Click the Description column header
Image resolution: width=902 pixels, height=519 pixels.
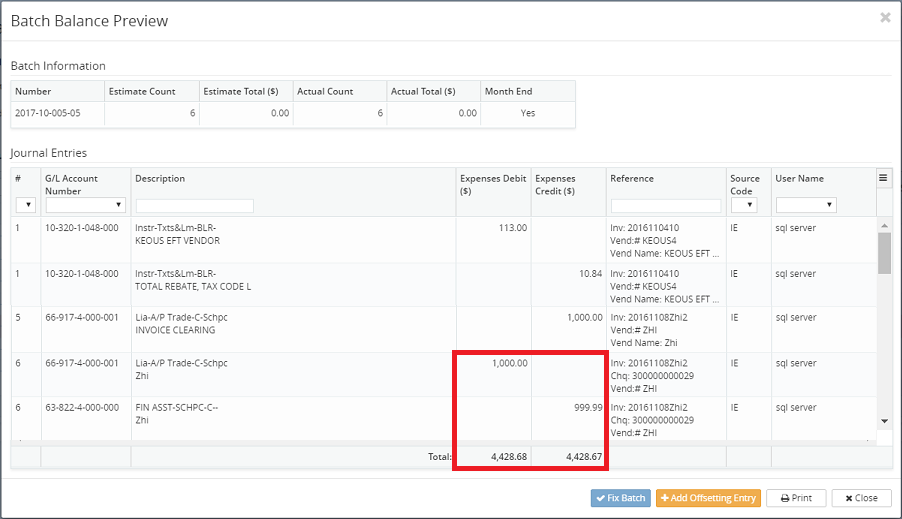pyautogui.click(x=160, y=179)
